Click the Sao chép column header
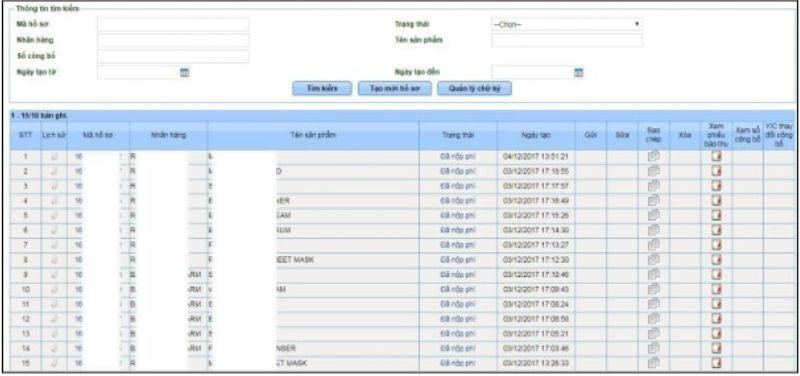The width and height of the screenshot is (800, 376). point(654,136)
